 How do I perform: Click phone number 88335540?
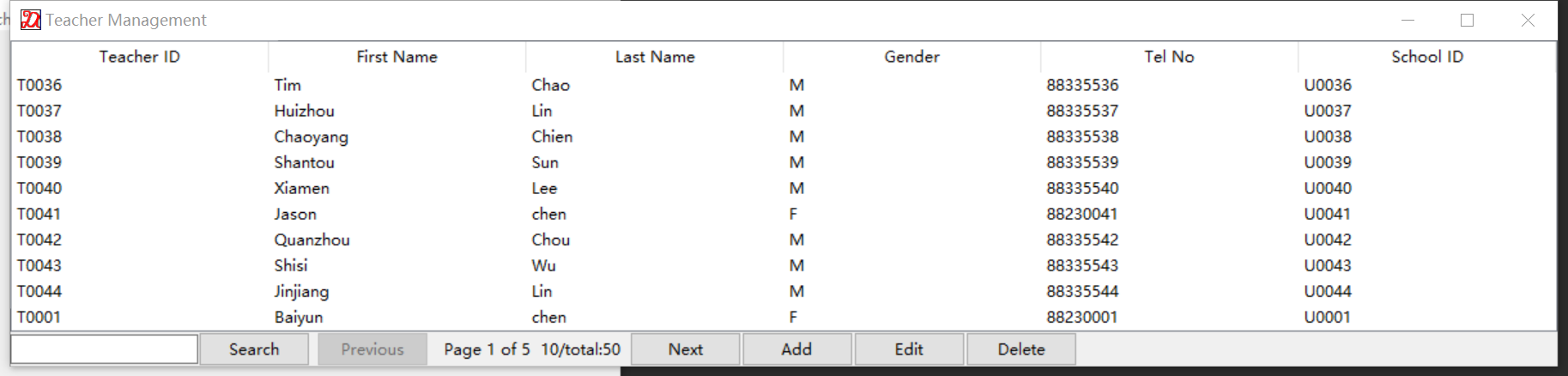pyautogui.click(x=1082, y=188)
